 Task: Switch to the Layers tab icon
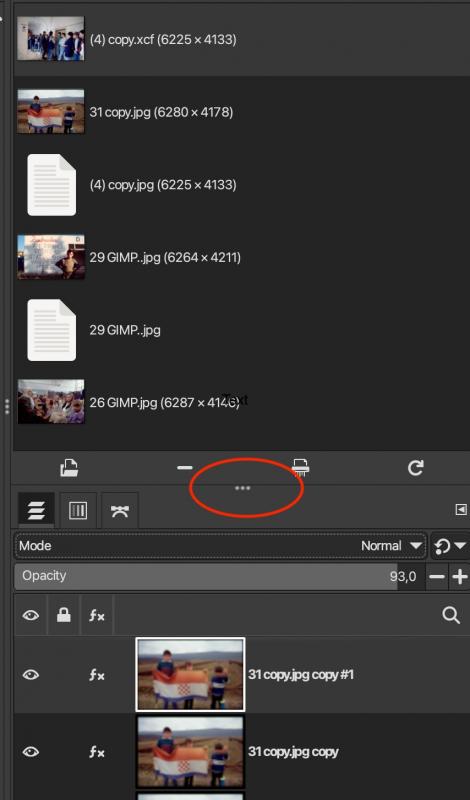coord(36,510)
